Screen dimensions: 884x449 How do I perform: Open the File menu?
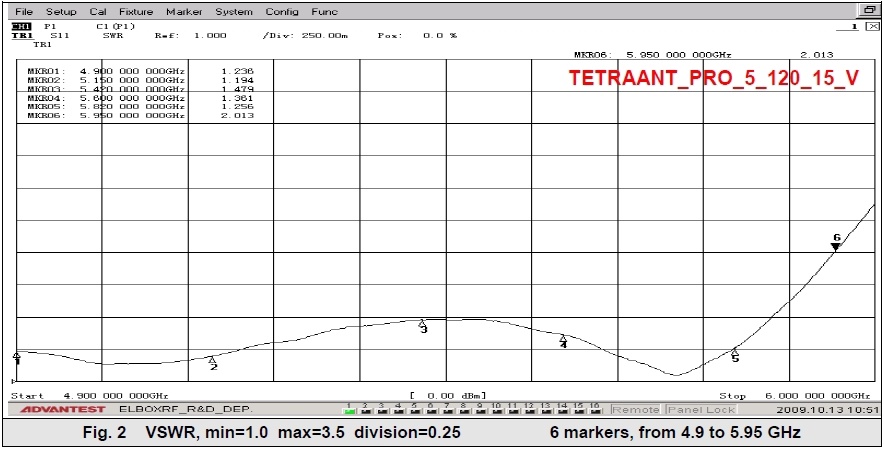point(22,11)
